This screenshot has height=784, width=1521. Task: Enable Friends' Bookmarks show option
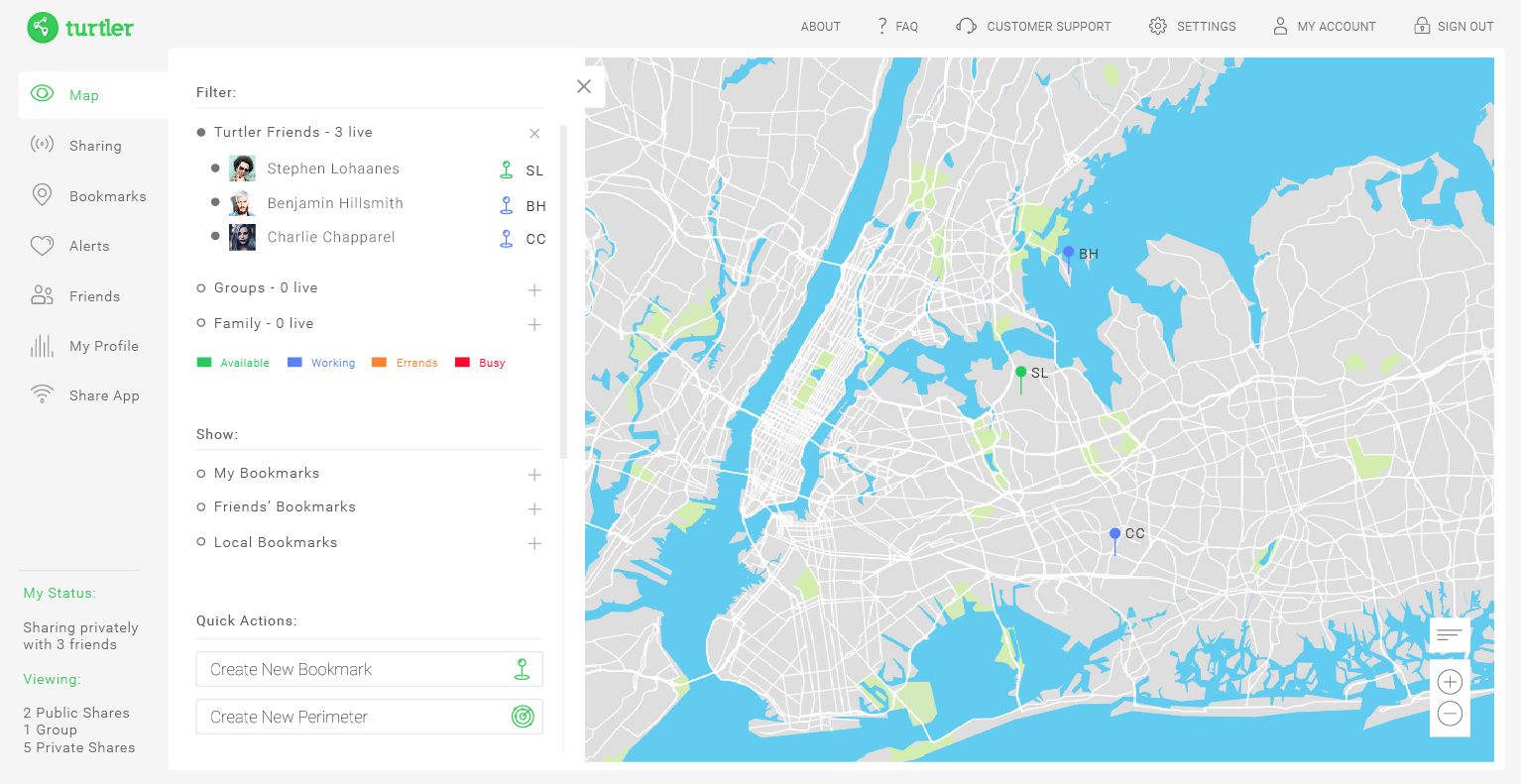tap(201, 506)
